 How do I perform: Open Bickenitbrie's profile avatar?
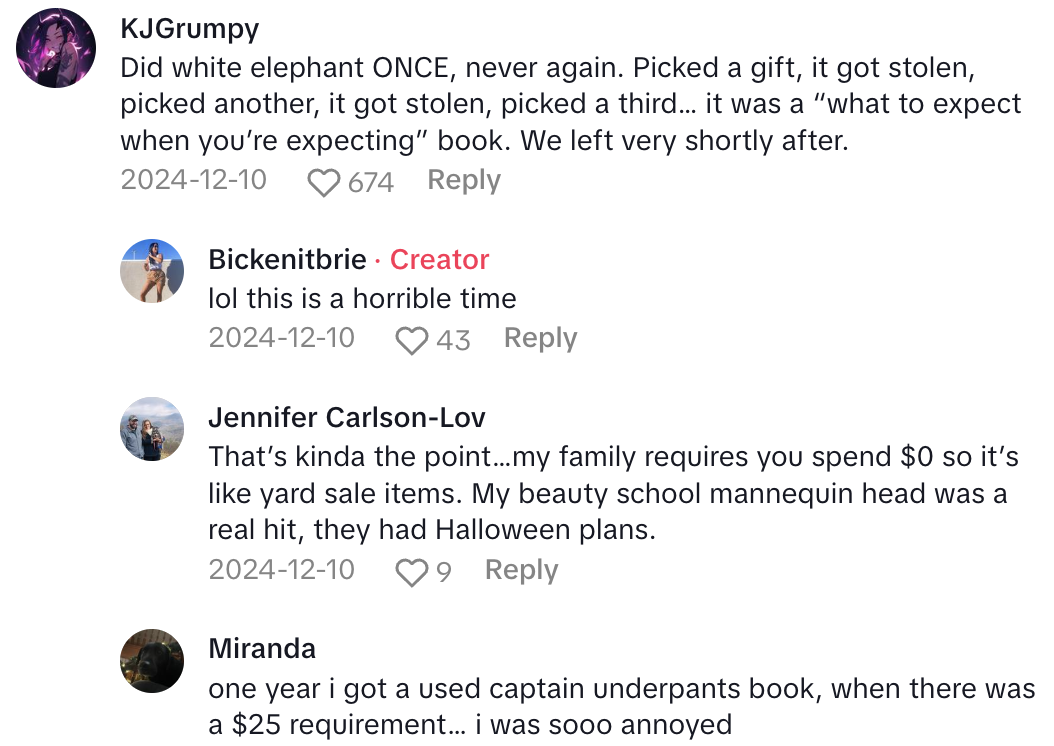click(x=152, y=270)
